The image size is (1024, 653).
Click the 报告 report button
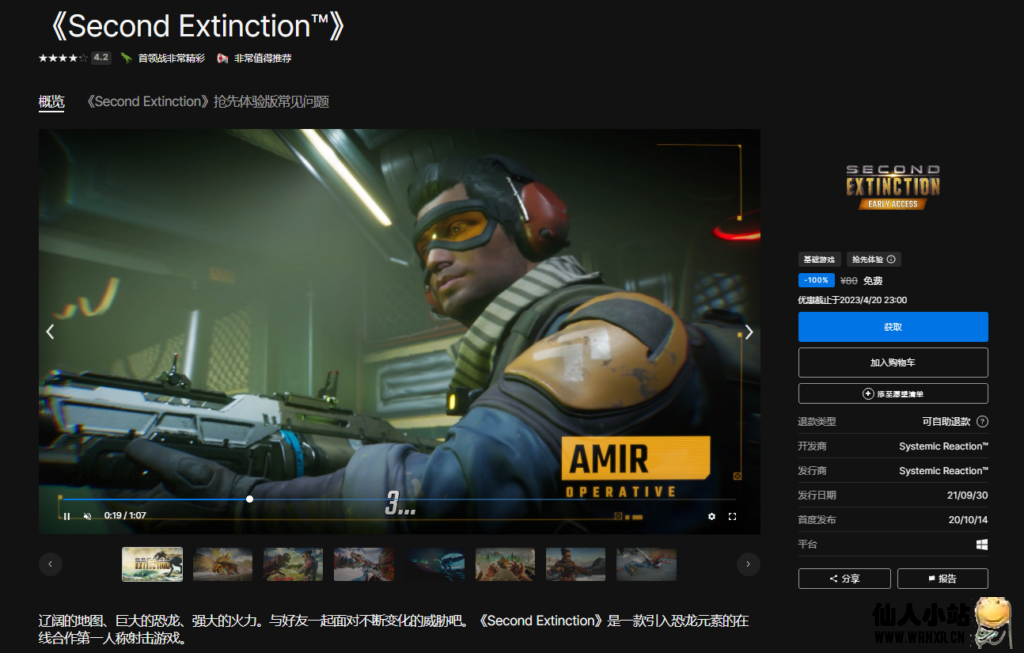pos(942,578)
